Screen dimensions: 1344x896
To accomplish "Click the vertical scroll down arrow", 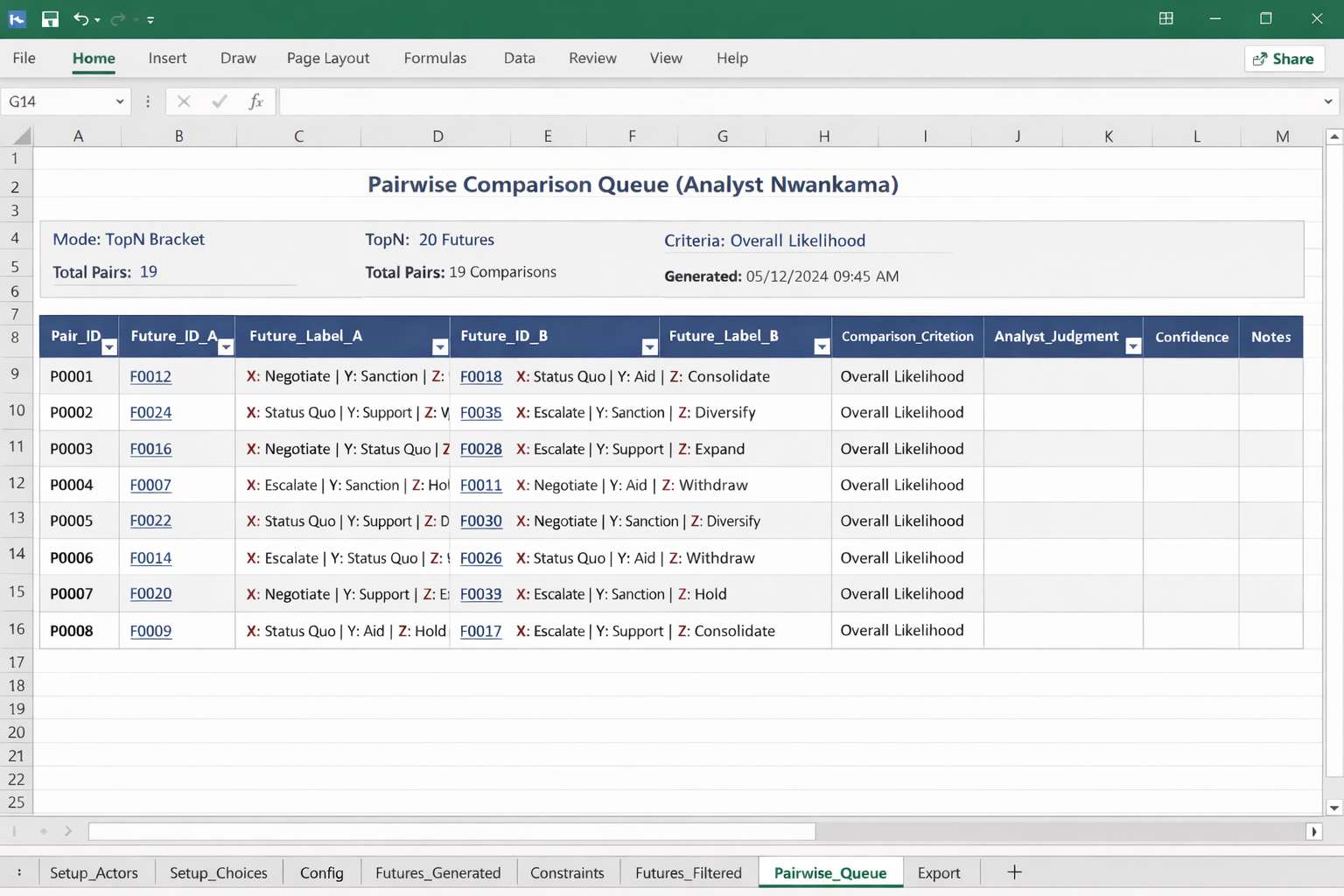I will point(1334,808).
